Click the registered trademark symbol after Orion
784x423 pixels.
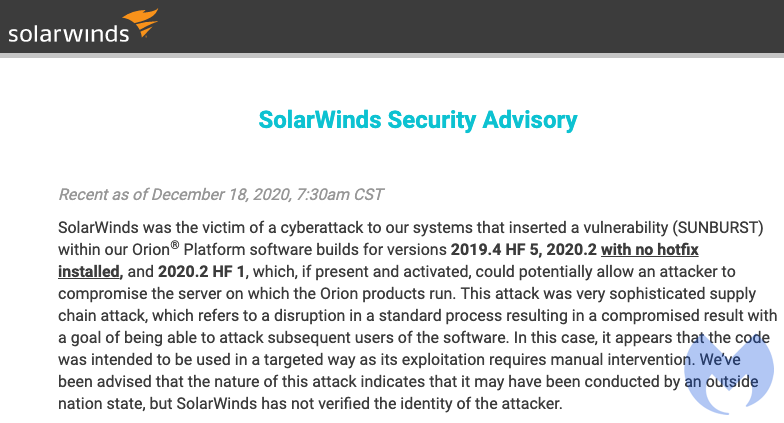pyautogui.click(x=174, y=244)
